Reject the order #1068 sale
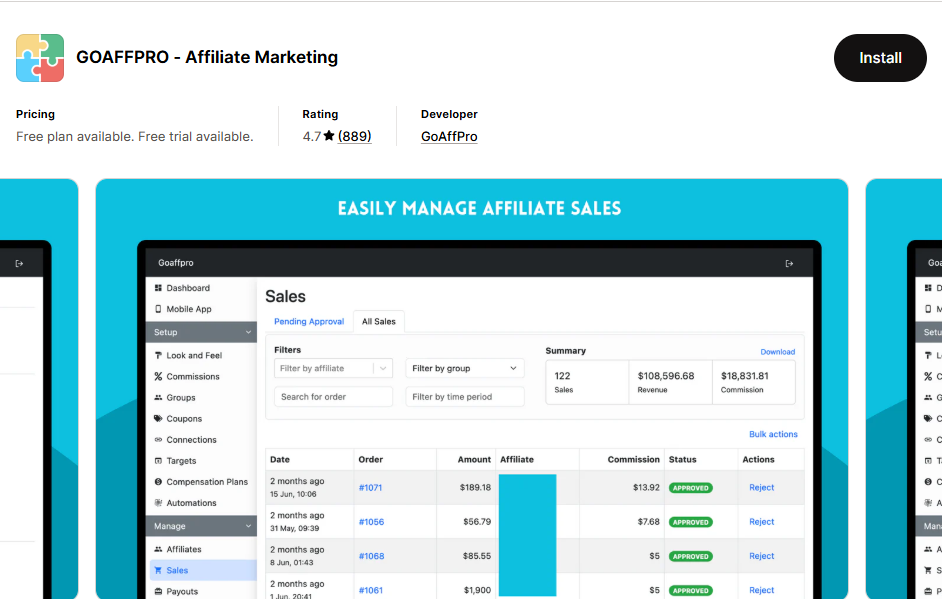942x599 pixels. coord(761,556)
